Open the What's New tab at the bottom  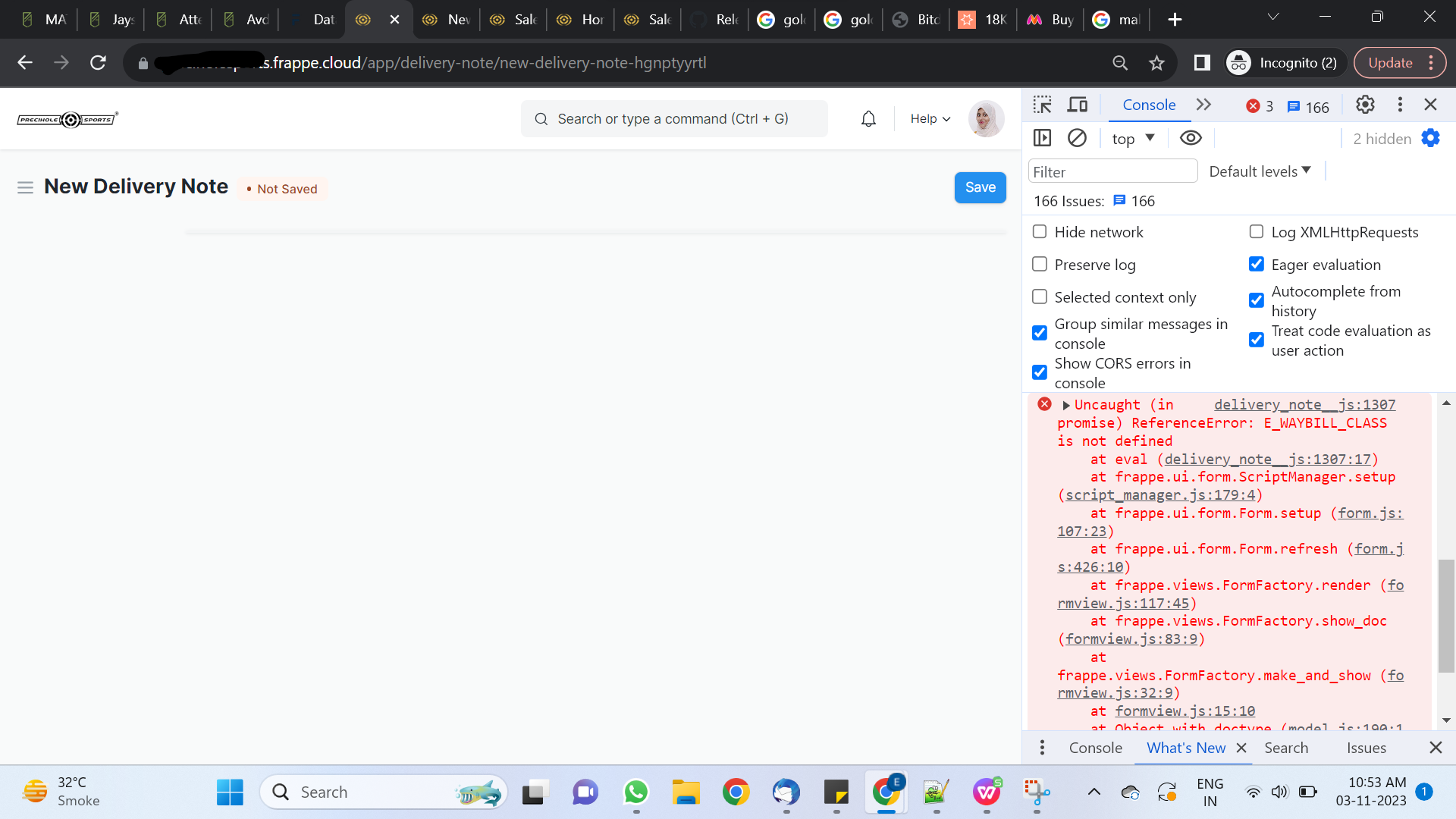pos(1185,748)
